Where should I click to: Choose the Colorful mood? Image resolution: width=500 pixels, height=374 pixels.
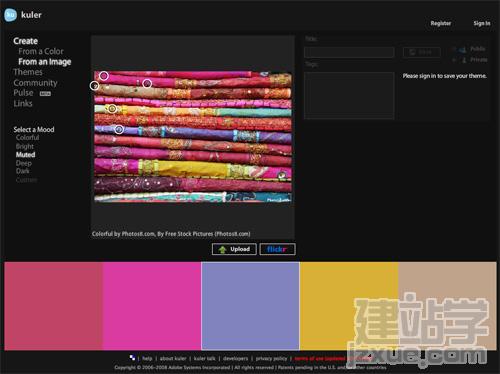[27, 138]
